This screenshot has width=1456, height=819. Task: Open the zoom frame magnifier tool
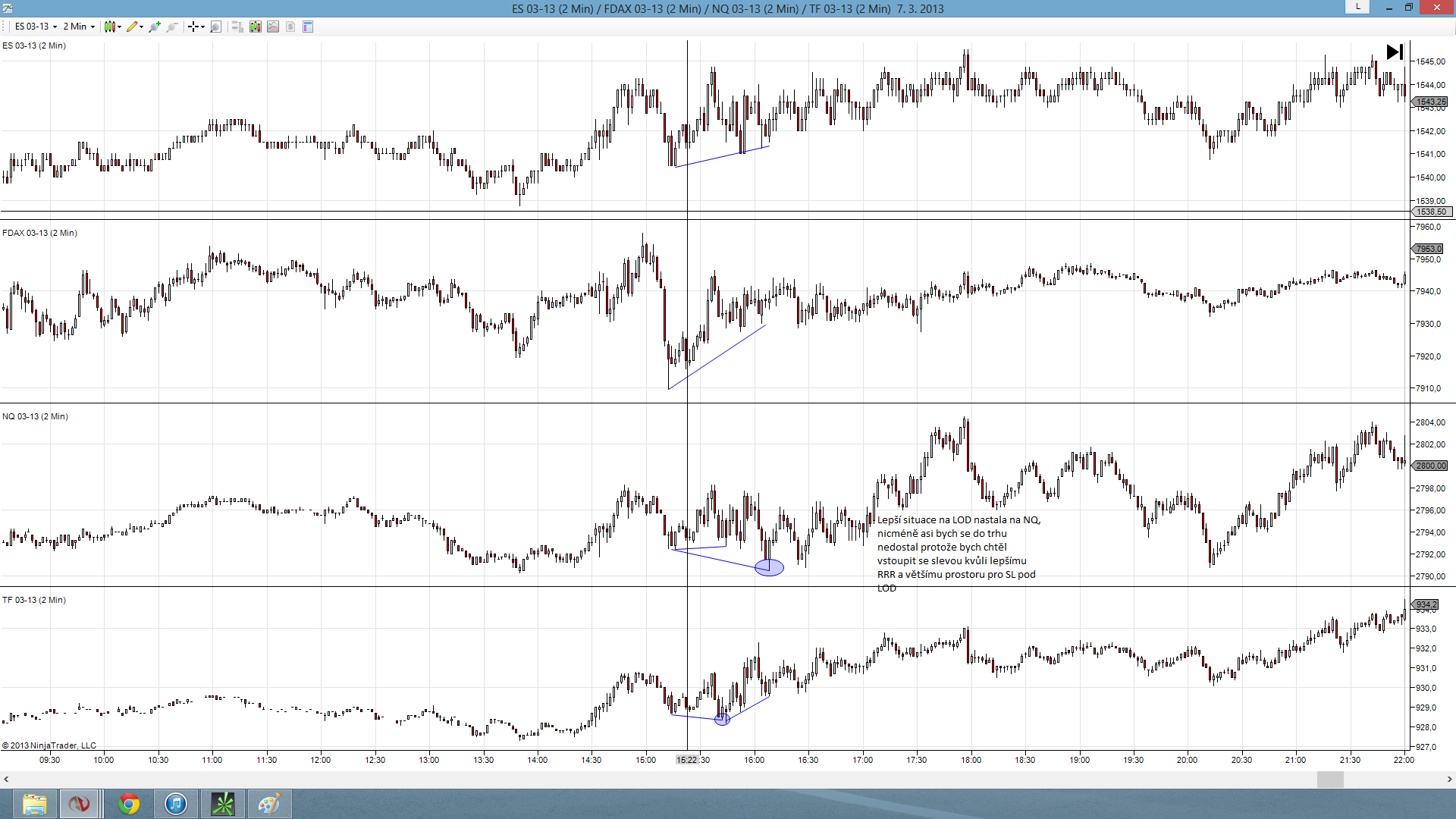tap(215, 27)
